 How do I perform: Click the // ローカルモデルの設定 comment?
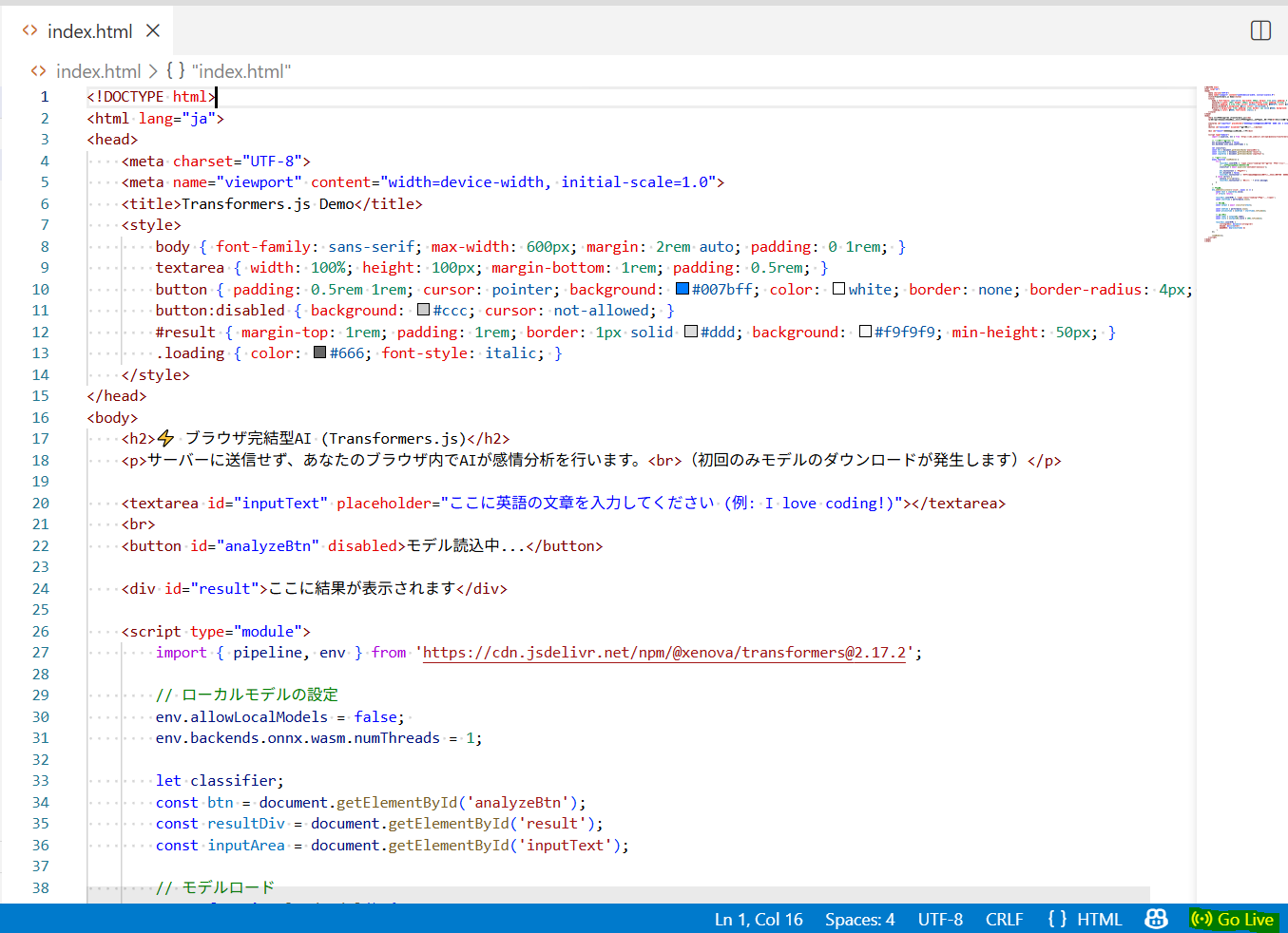tap(247, 695)
